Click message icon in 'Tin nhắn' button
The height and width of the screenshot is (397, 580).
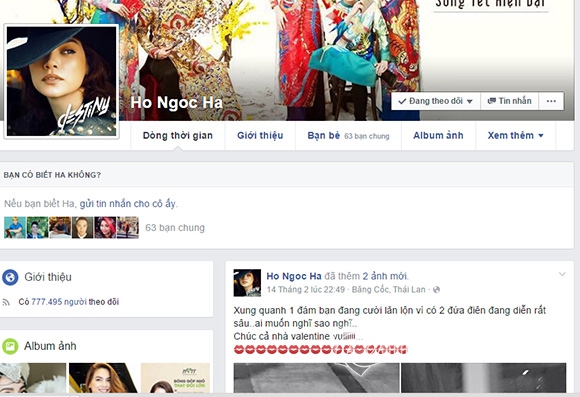click(x=492, y=101)
